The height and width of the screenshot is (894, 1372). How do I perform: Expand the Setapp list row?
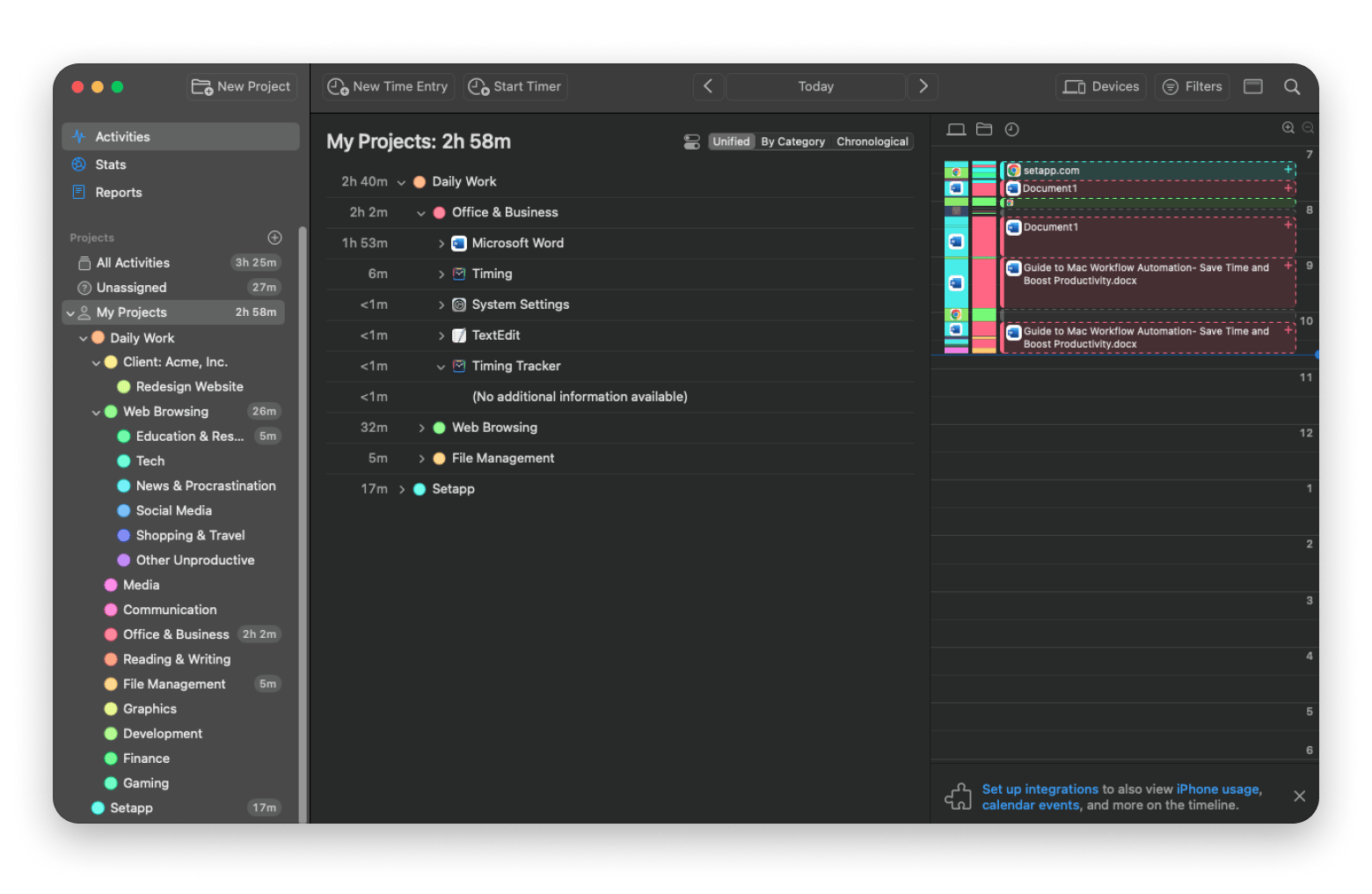tap(402, 489)
